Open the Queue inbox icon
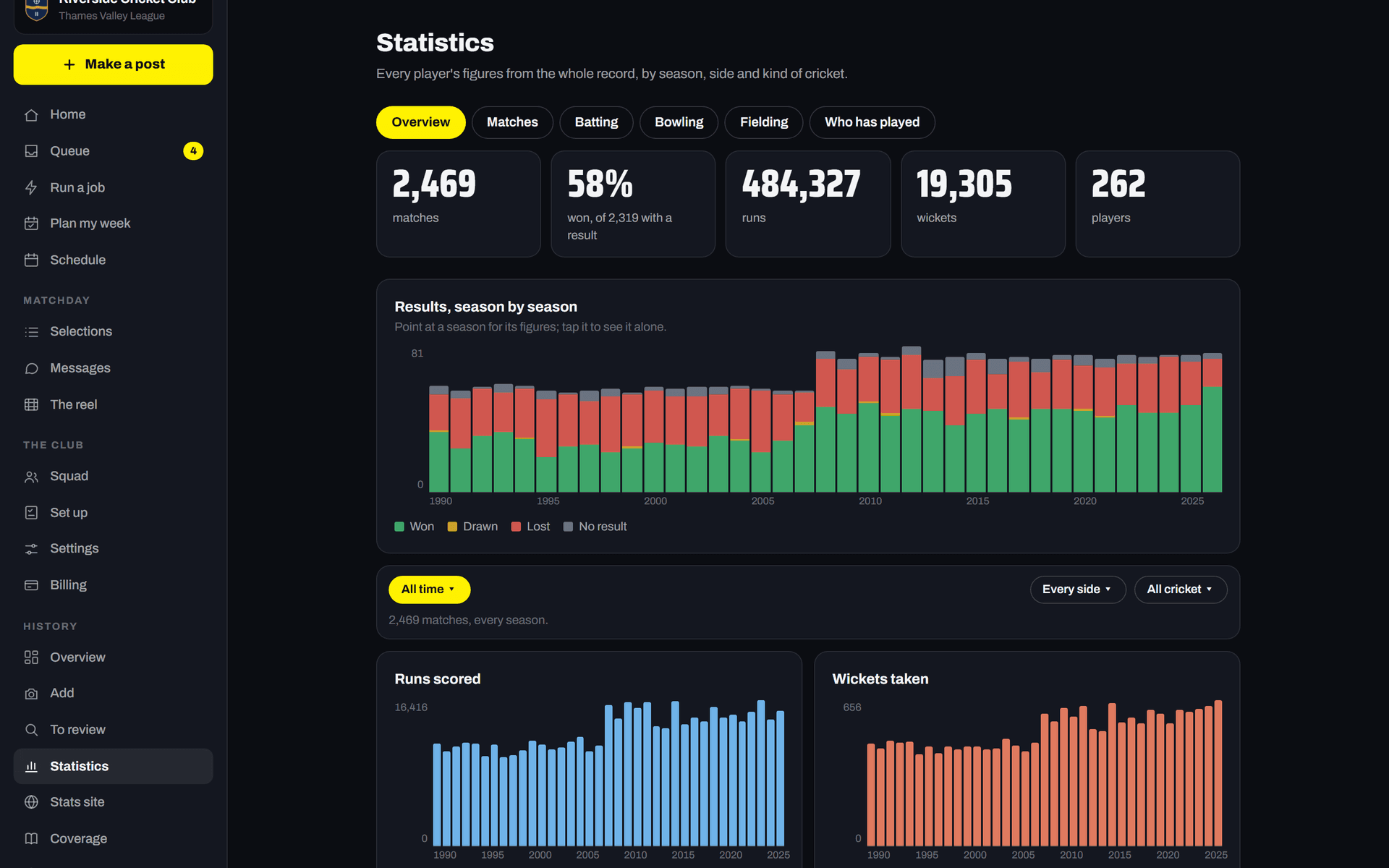The height and width of the screenshot is (868, 1389). coord(31,151)
